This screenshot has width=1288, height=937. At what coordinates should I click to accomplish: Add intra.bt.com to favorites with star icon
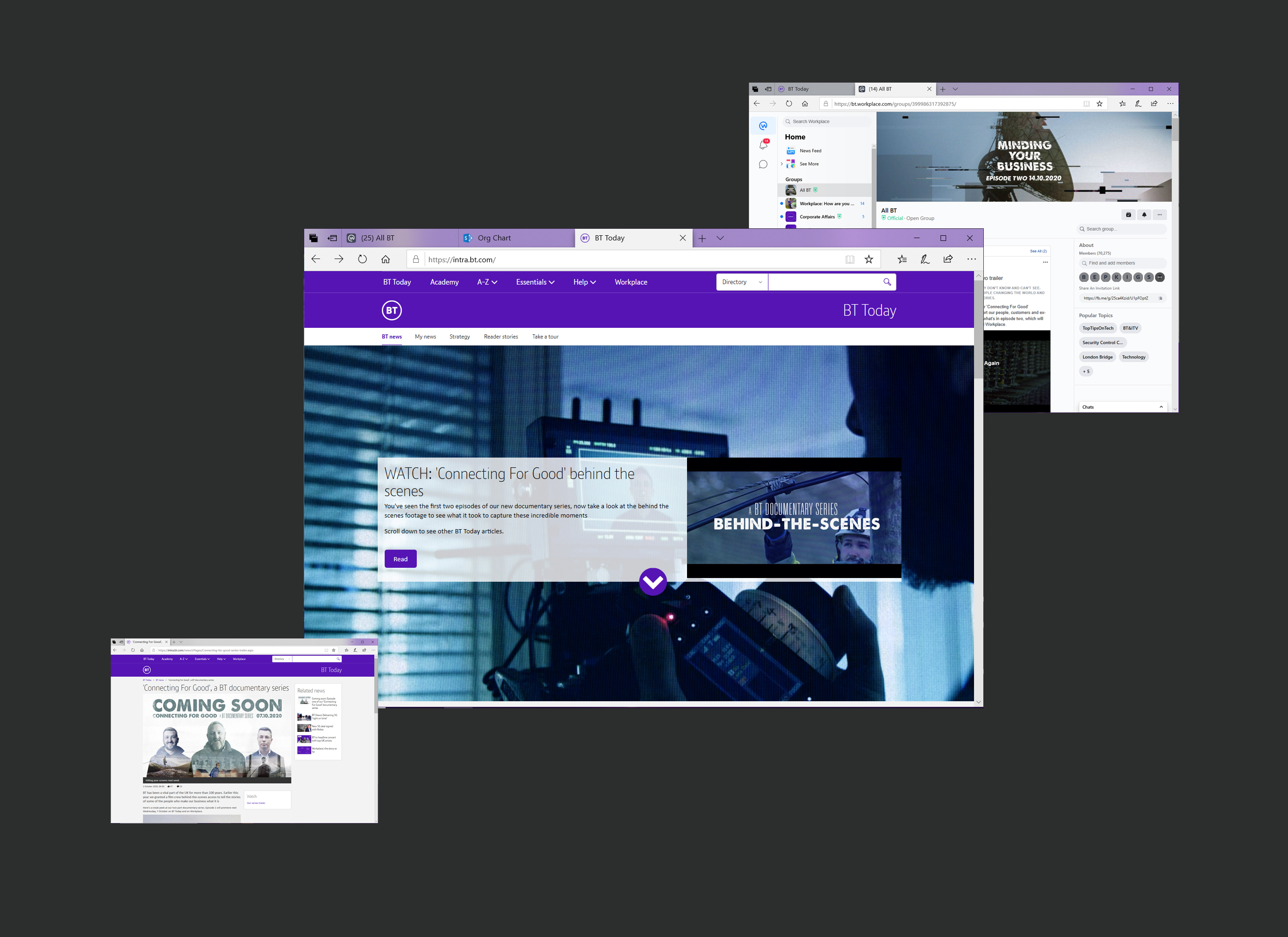point(869,259)
